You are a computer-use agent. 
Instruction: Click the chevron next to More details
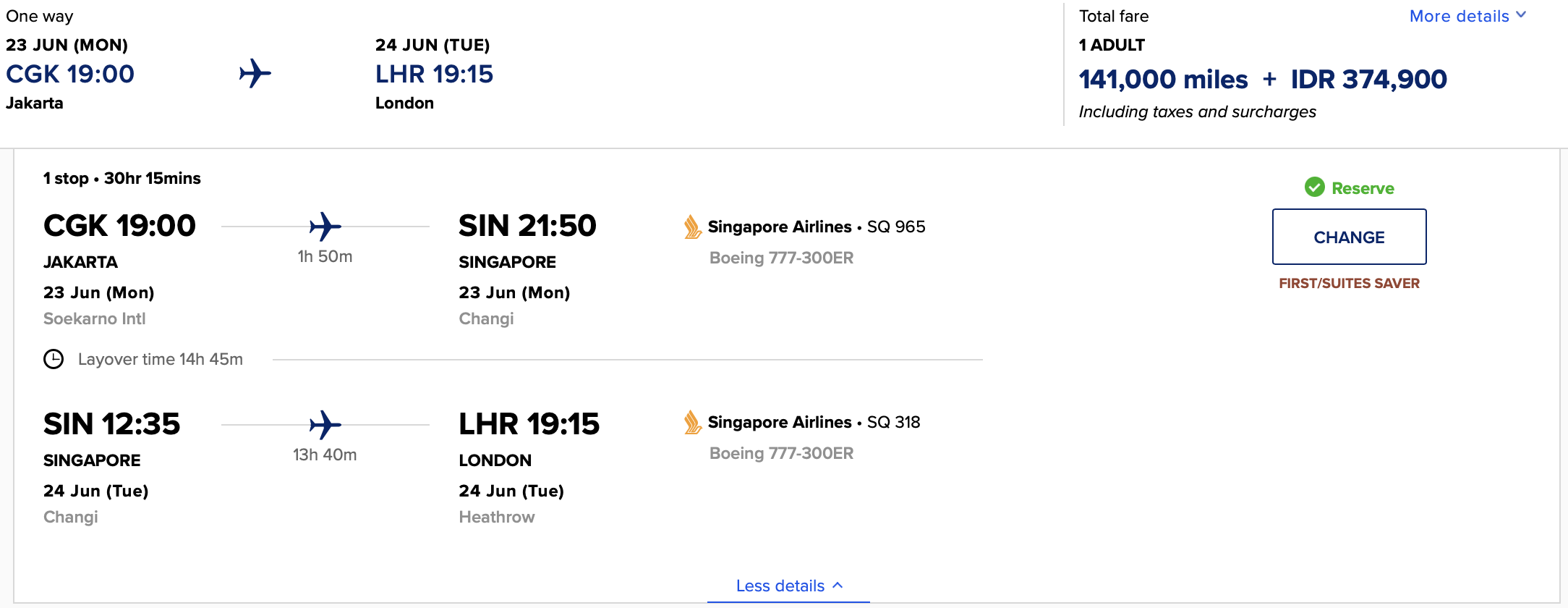(x=1521, y=14)
